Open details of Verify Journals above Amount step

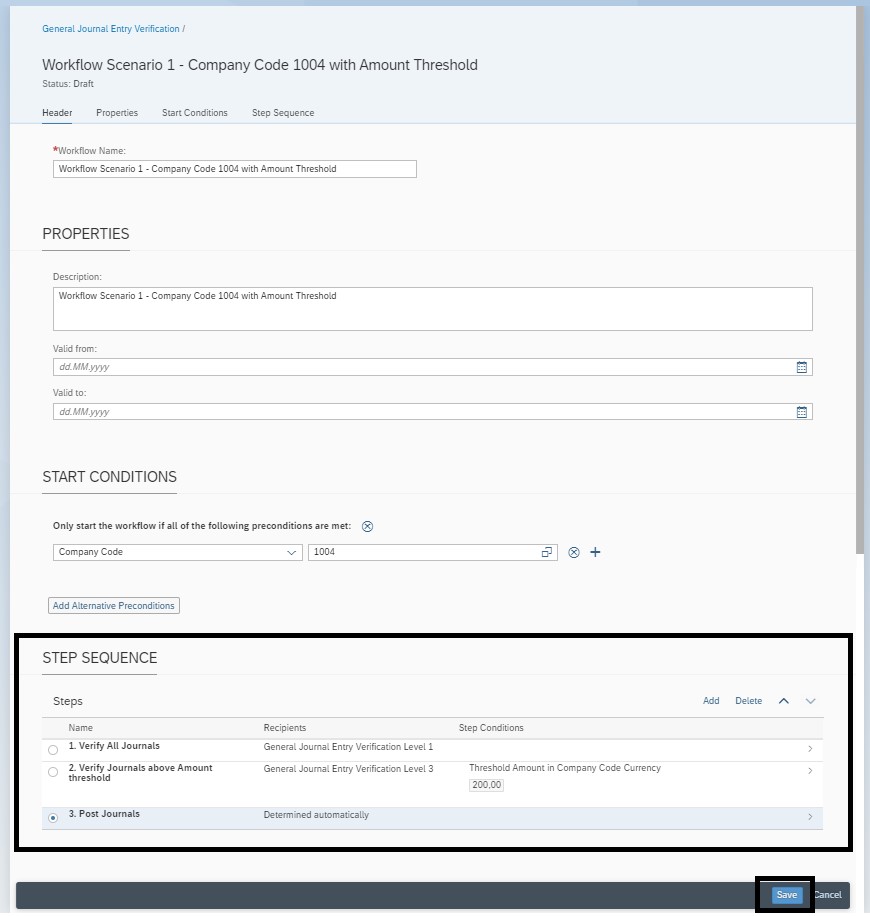[x=810, y=771]
